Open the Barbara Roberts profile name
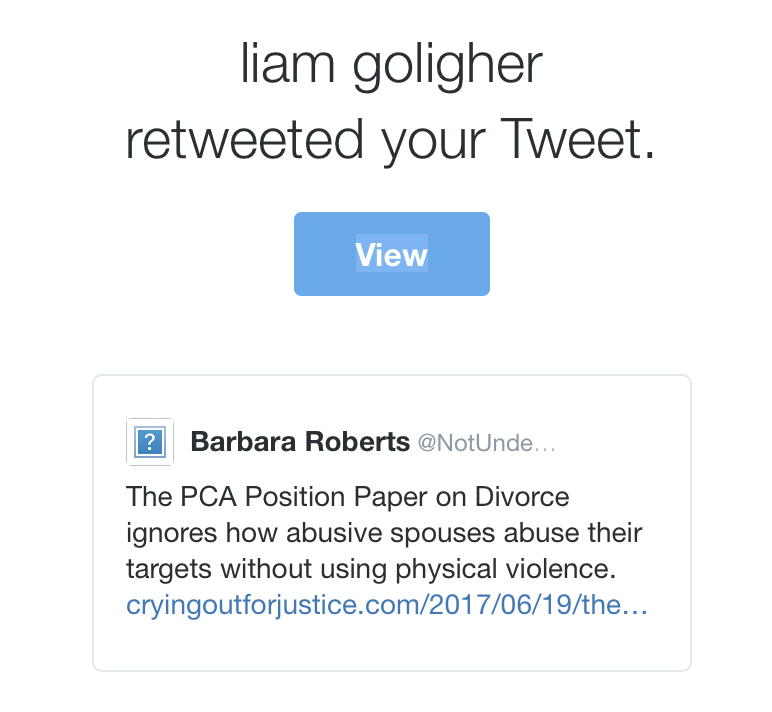772x712 pixels. point(299,442)
